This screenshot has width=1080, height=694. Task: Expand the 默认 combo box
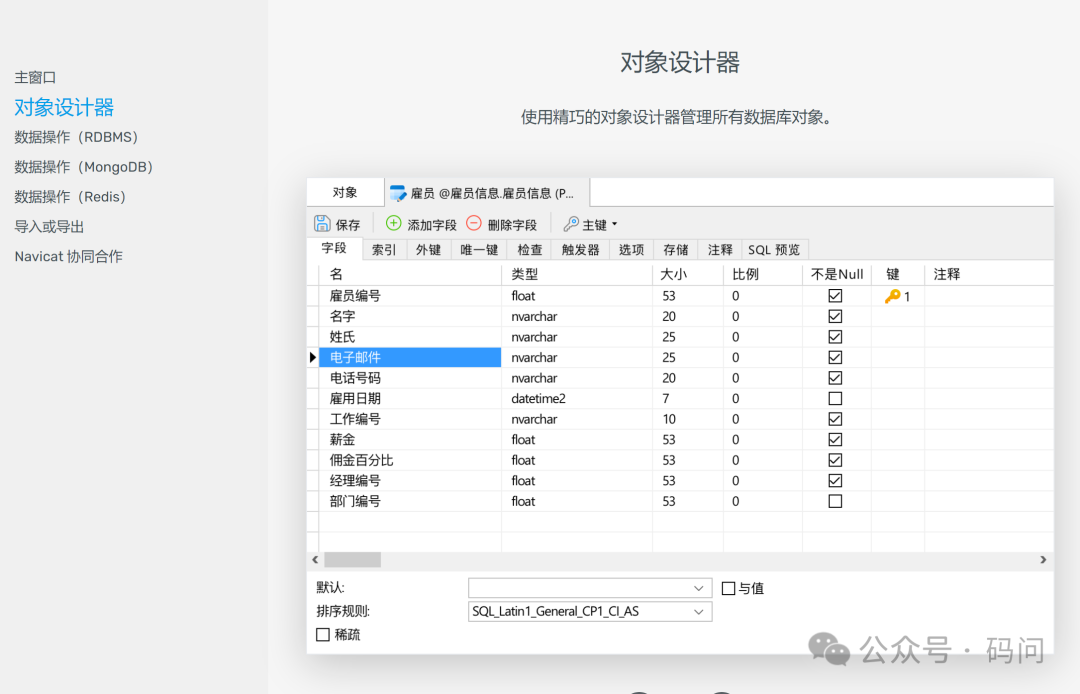click(x=698, y=589)
